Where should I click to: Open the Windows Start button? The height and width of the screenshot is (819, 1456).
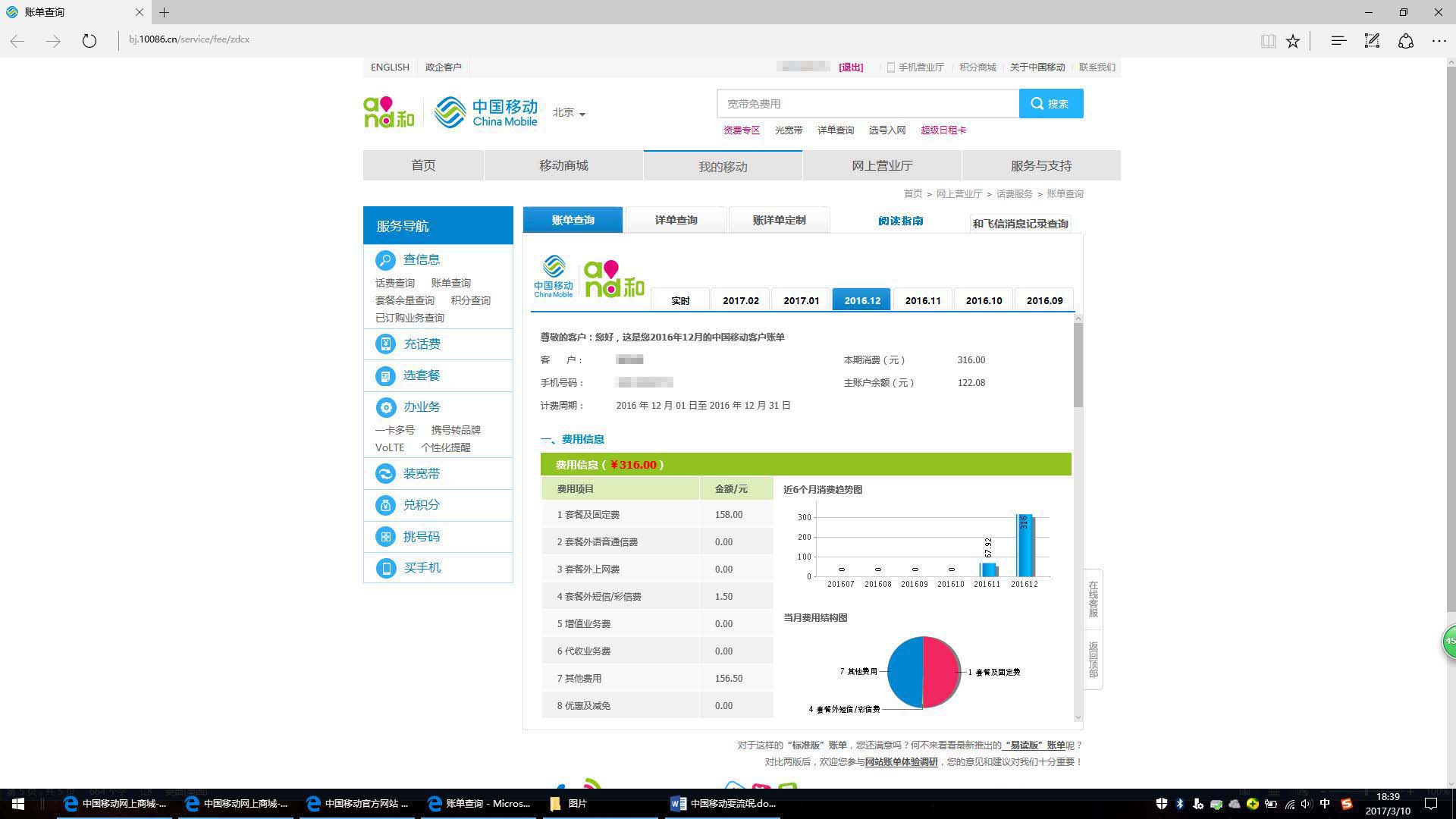tap(18, 804)
